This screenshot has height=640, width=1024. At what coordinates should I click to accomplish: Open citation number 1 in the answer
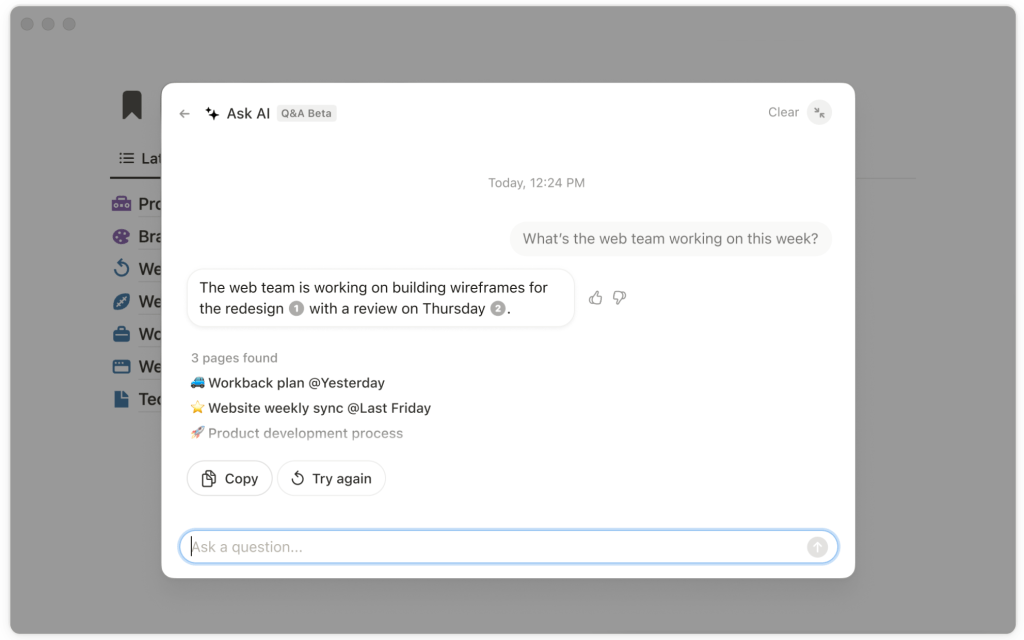(x=296, y=309)
